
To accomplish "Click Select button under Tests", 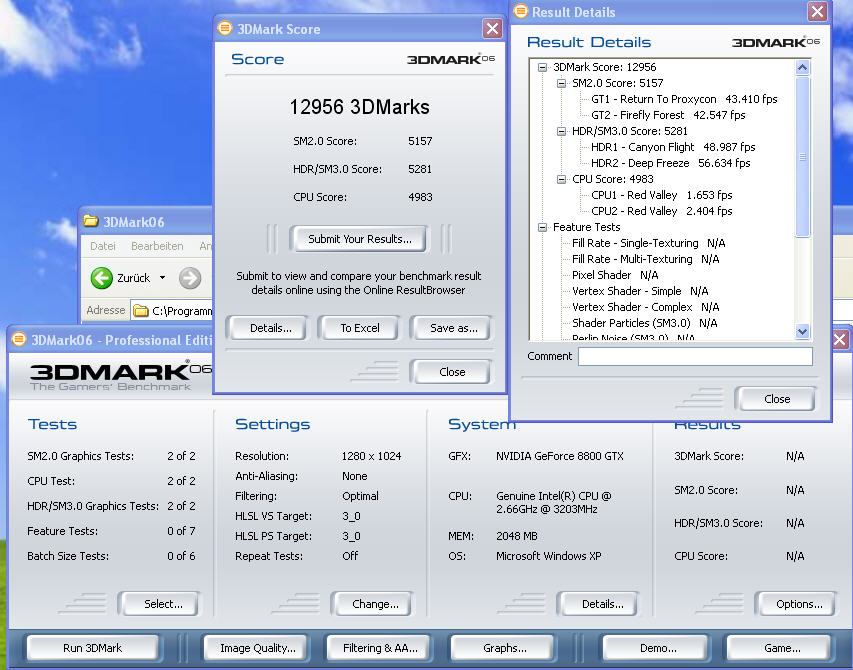I will (161, 604).
